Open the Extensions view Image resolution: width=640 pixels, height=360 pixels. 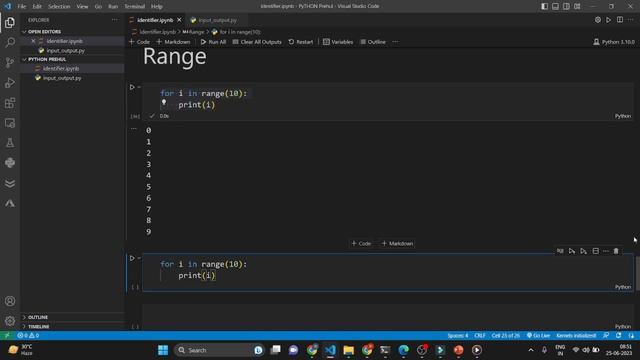[10, 103]
